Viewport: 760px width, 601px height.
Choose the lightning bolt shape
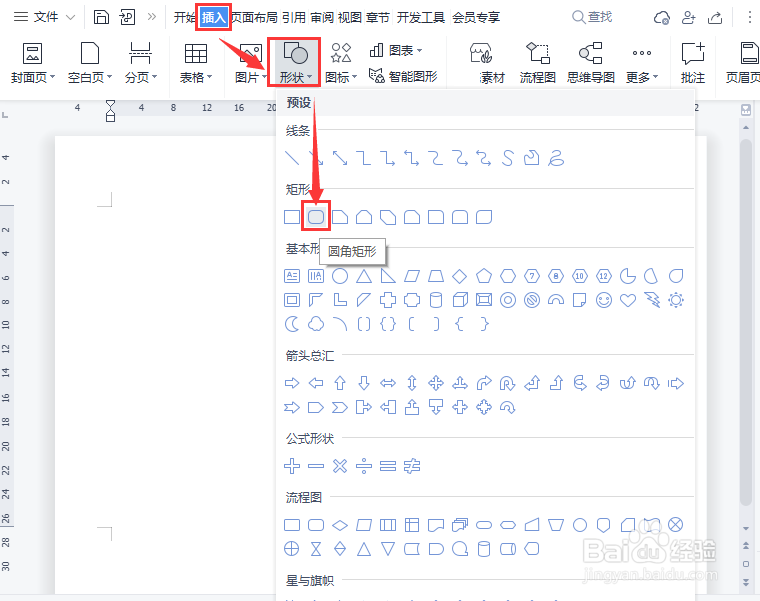pyautogui.click(x=652, y=300)
